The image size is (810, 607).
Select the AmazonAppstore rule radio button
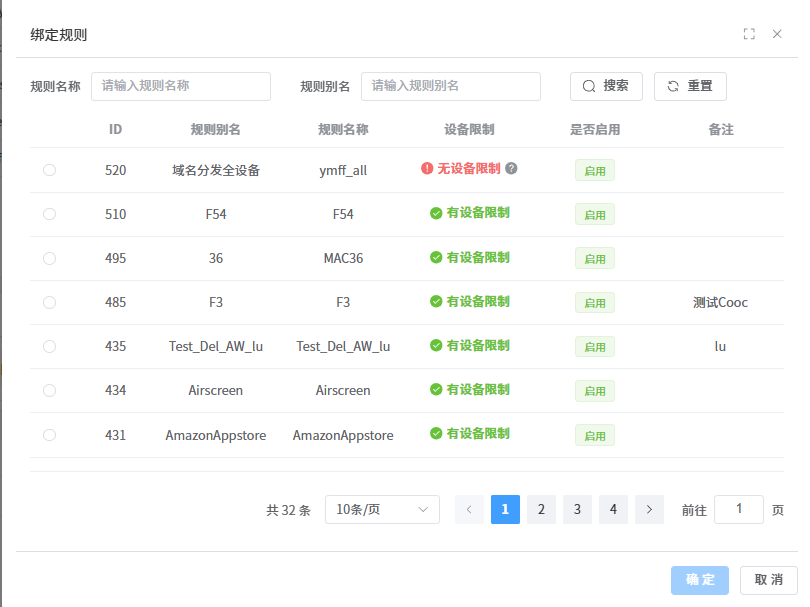50,435
